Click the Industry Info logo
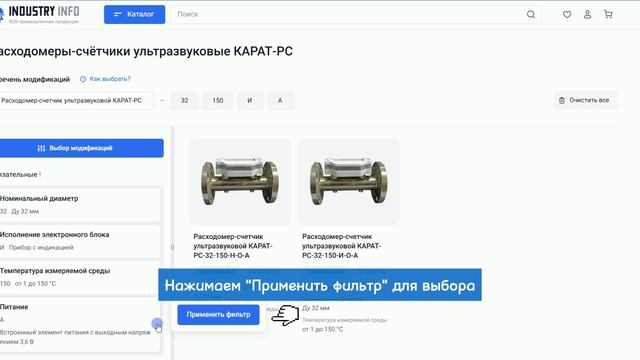 tap(40, 14)
